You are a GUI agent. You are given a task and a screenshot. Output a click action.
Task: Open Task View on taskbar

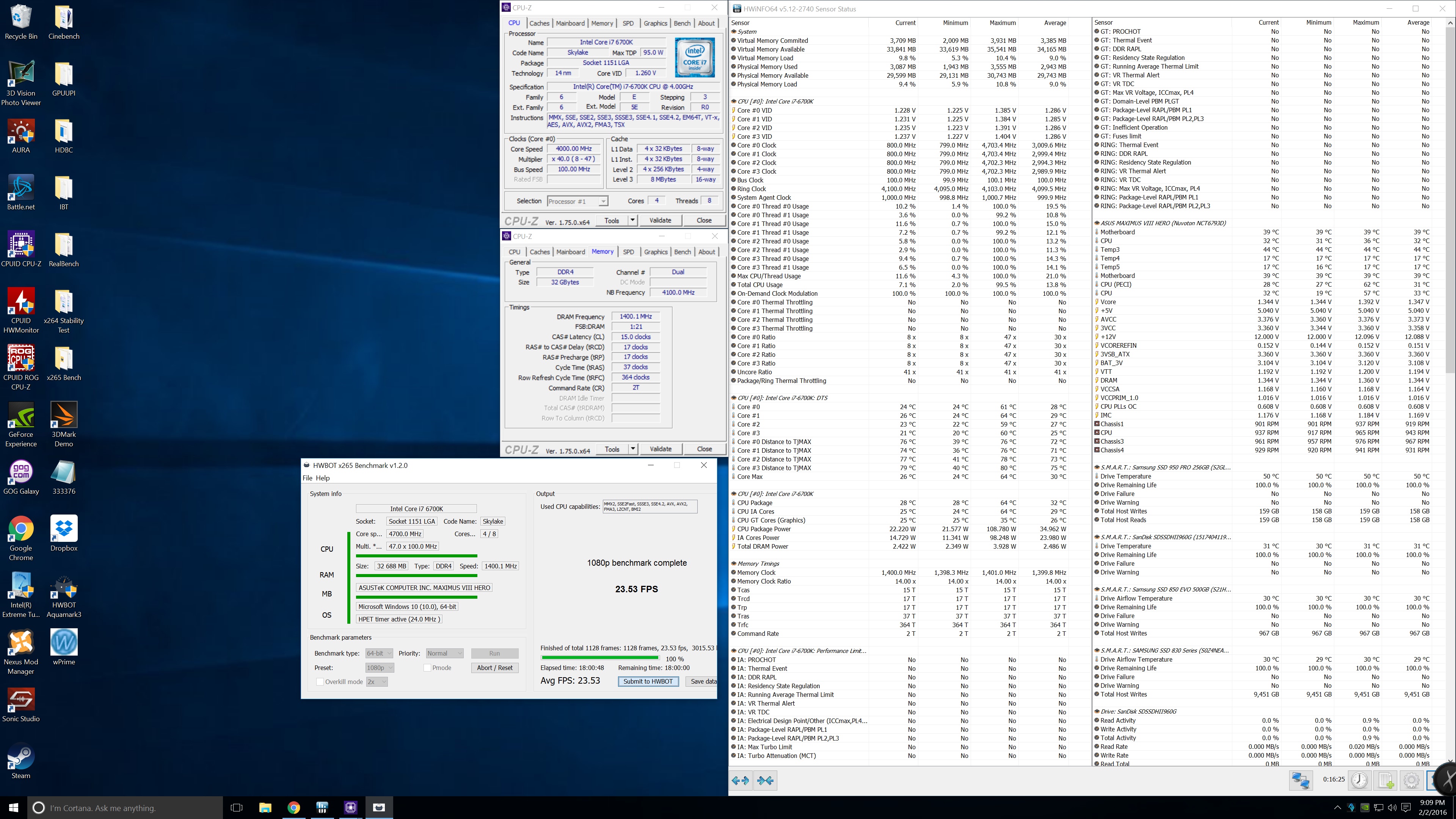pyautogui.click(x=237, y=808)
